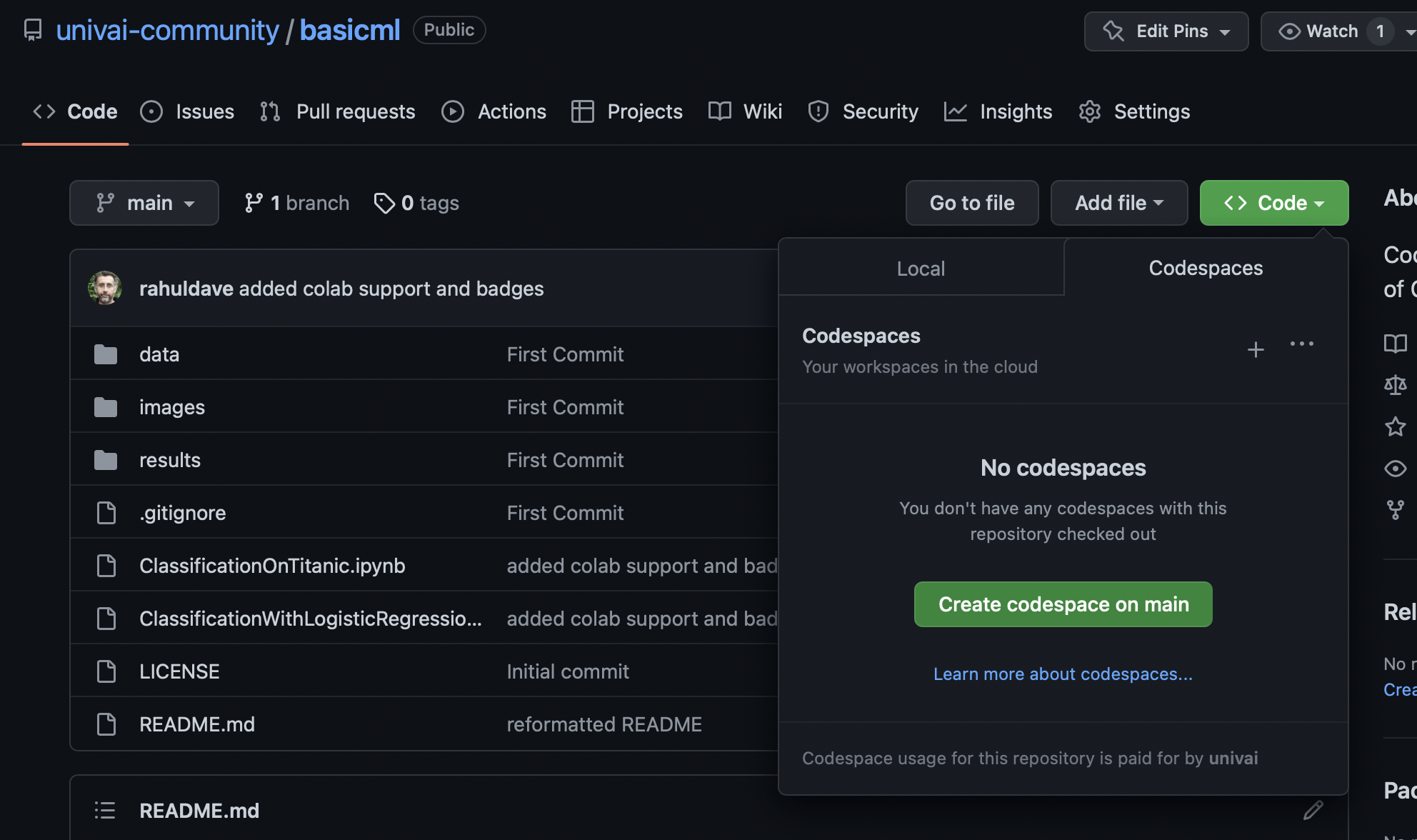Click the README outline list icon
1417x840 pixels.
click(x=105, y=810)
